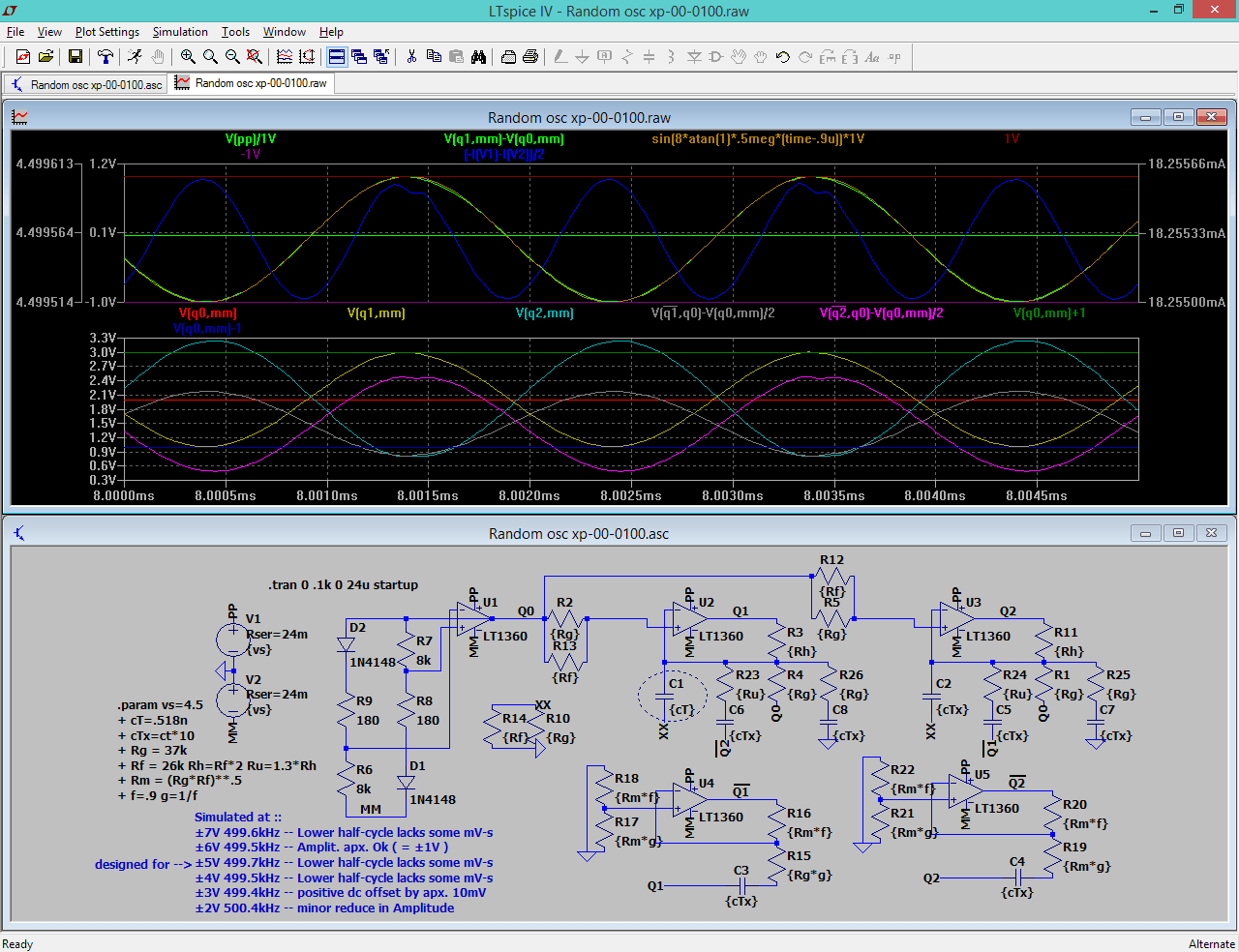Select the Label Net tool
1239x952 pixels.
(x=605, y=57)
